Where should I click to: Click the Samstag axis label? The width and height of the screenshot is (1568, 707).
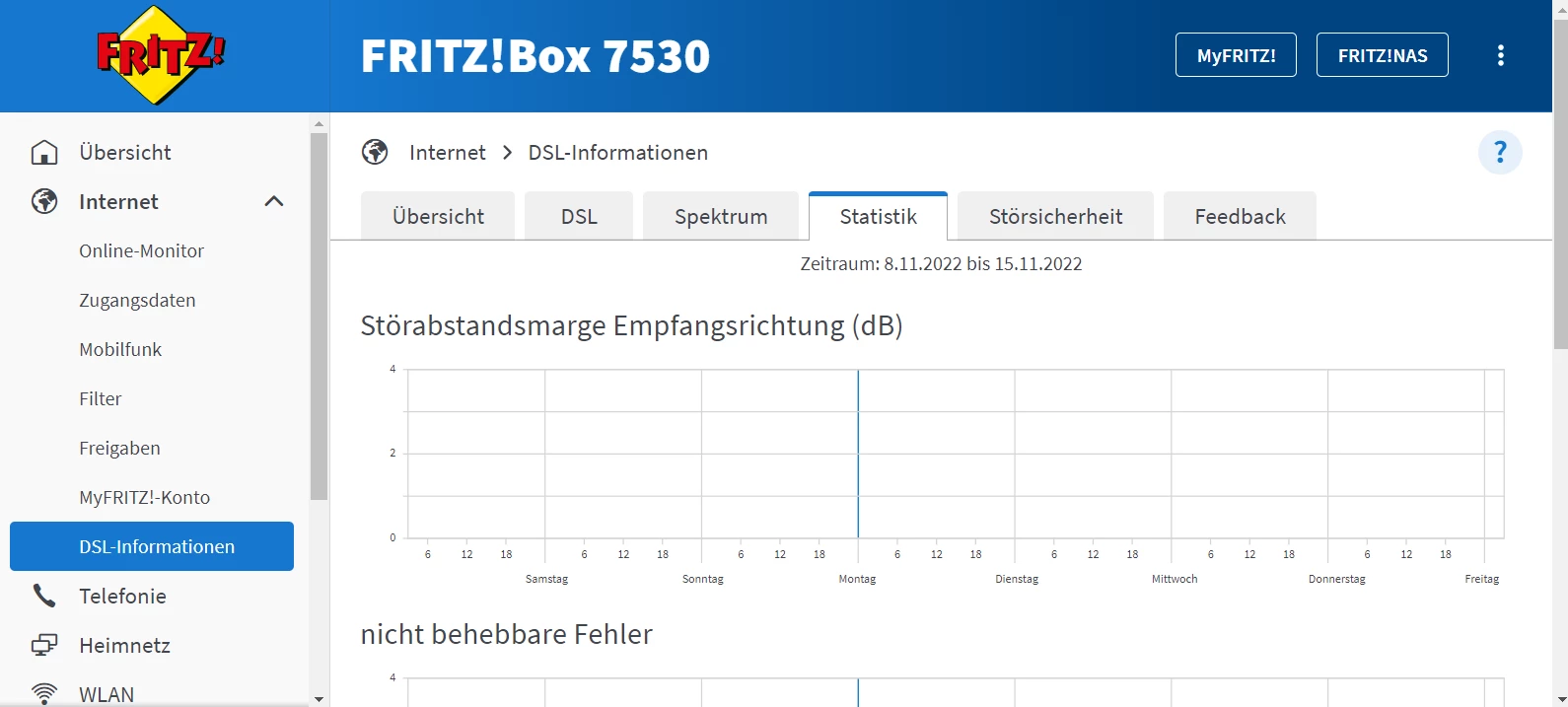(x=546, y=579)
